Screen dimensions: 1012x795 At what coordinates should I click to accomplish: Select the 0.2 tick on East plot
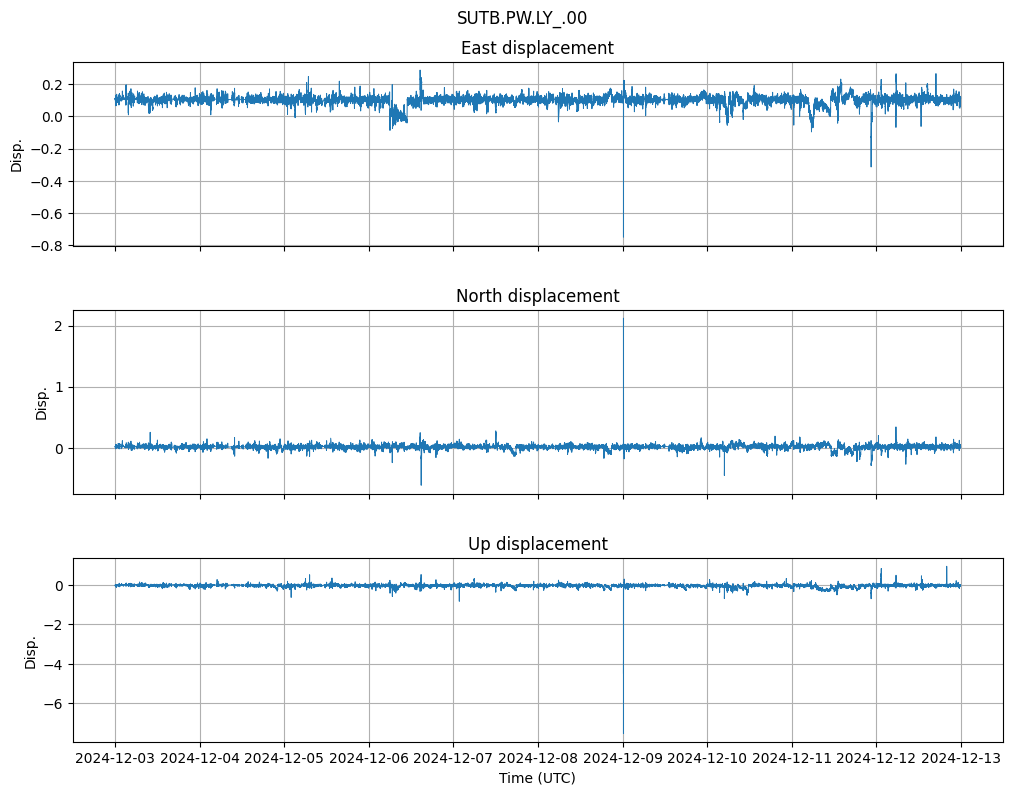(x=54, y=85)
